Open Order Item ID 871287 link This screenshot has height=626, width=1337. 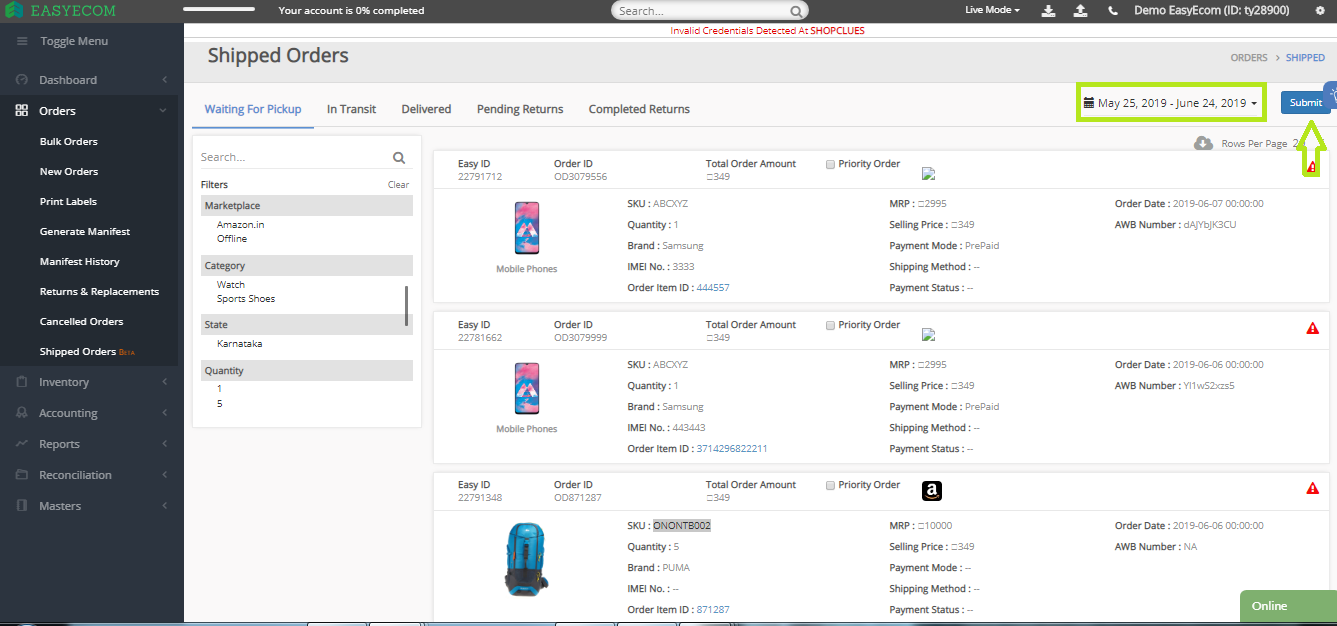pos(713,610)
